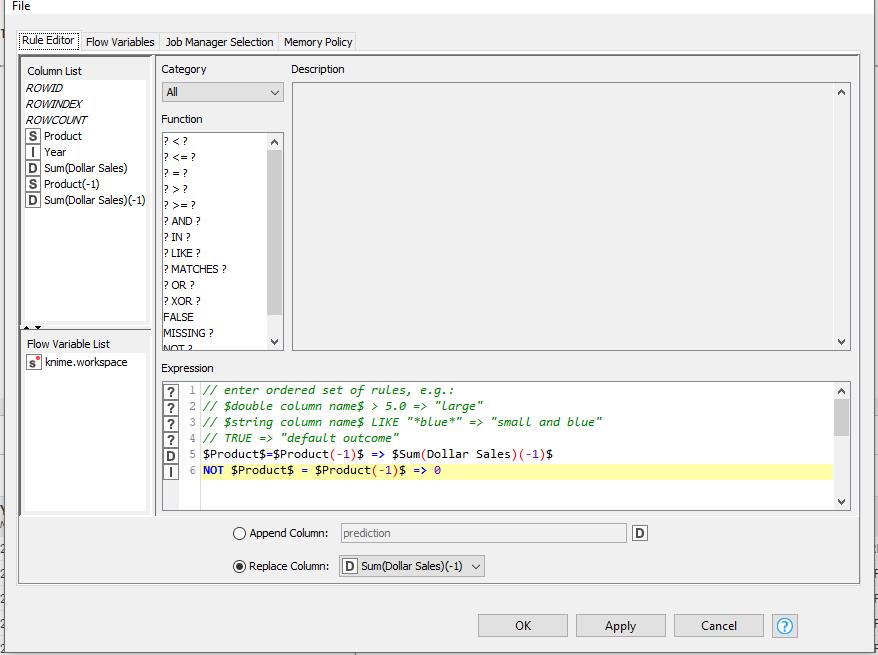
Task: Click the question mark marker on line 3
Action: [171, 423]
